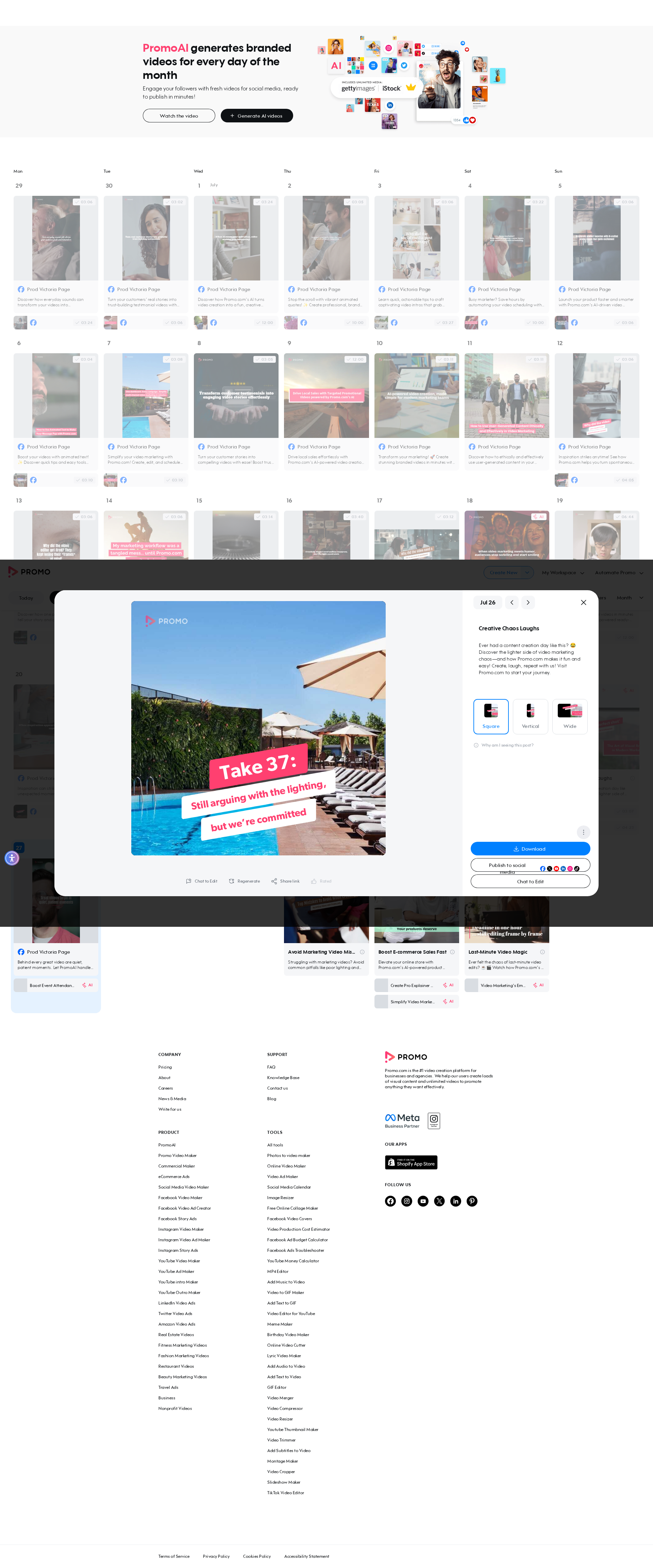
Task: Select the Vertical format option
Action: (531, 716)
